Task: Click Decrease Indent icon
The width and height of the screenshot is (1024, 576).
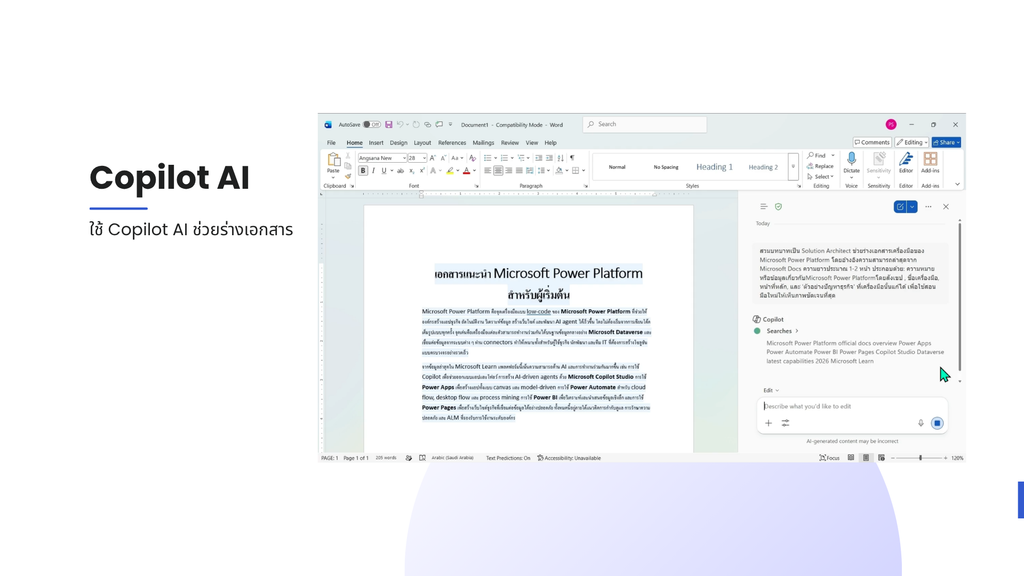Action: tap(539, 158)
